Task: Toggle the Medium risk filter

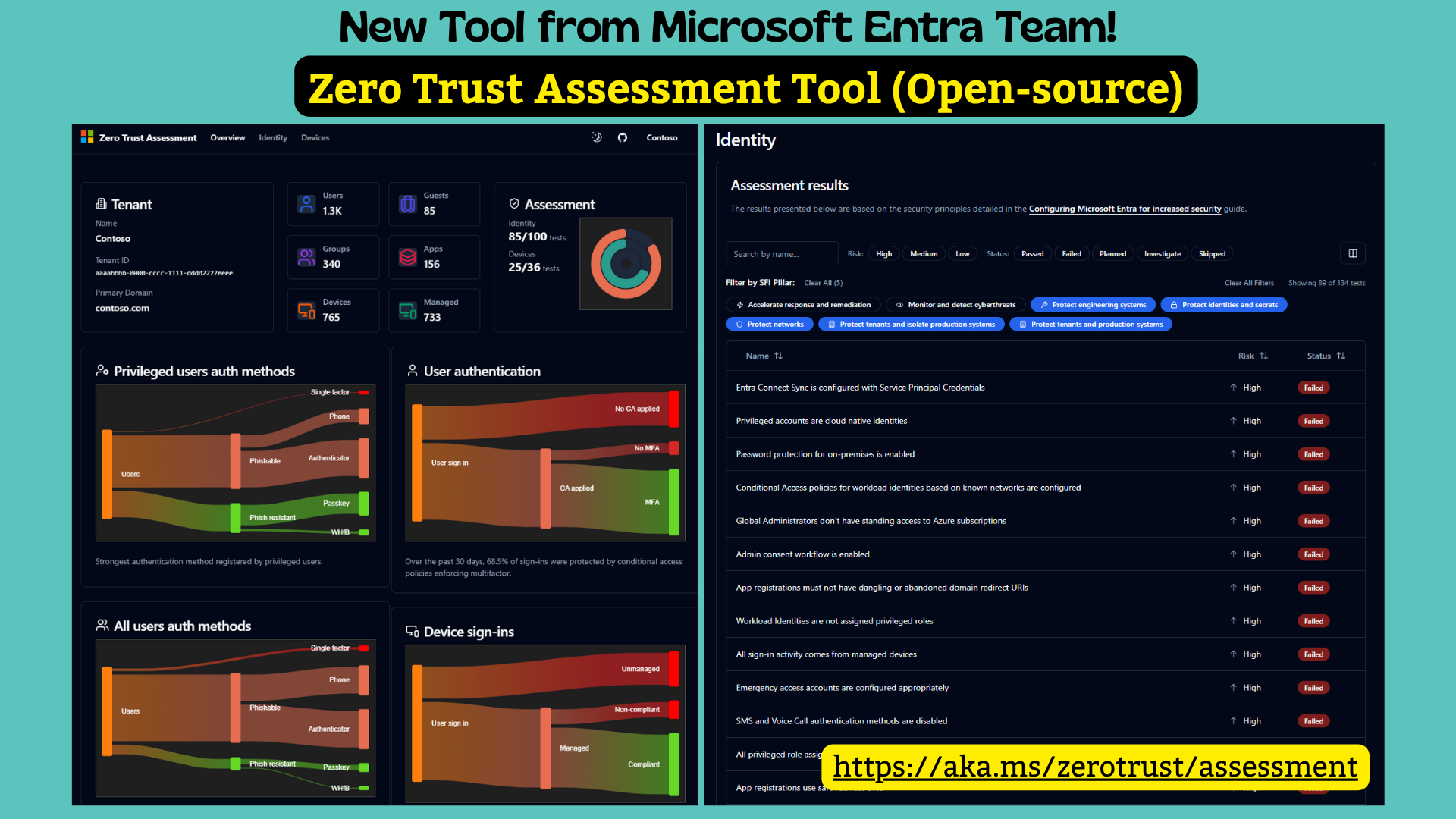Action: pyautogui.click(x=924, y=254)
